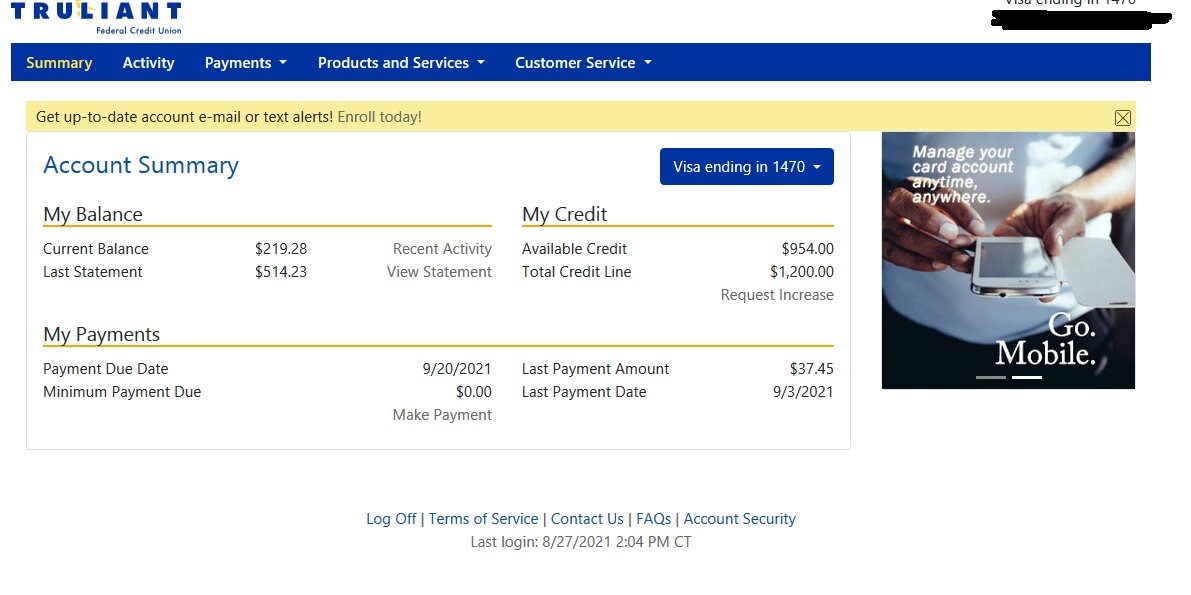Click the Contact Us footer link
Image resolution: width=1191 pixels, height=595 pixels.
pyautogui.click(x=587, y=519)
